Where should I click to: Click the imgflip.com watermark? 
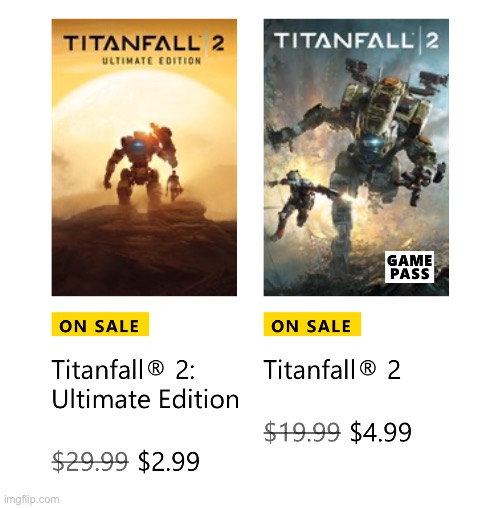[x=32, y=499]
